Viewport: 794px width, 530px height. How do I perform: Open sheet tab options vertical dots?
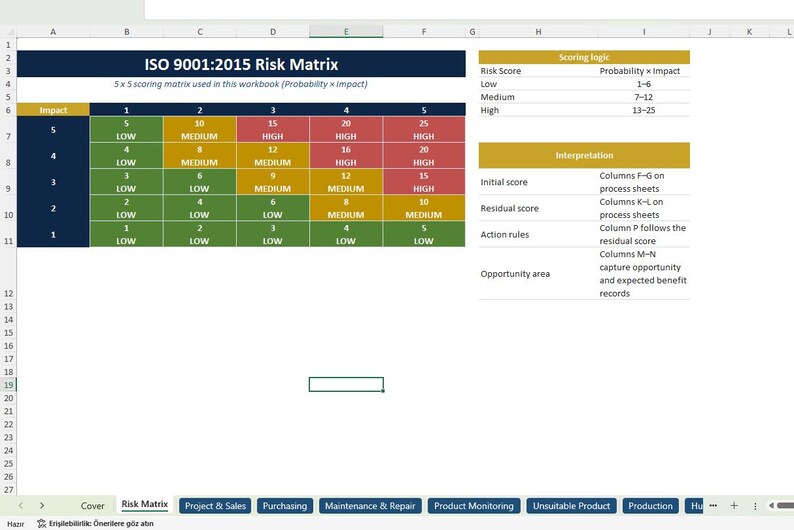click(x=755, y=506)
